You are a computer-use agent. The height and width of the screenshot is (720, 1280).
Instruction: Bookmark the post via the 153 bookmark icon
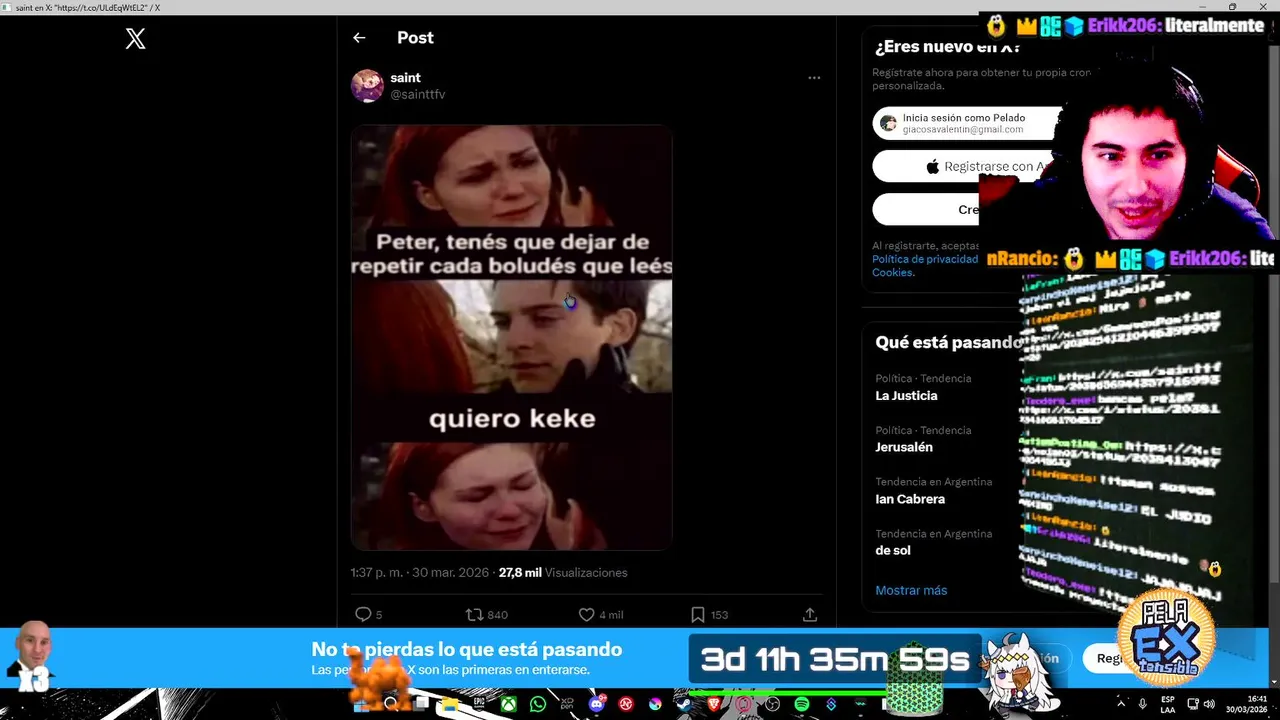[698, 614]
